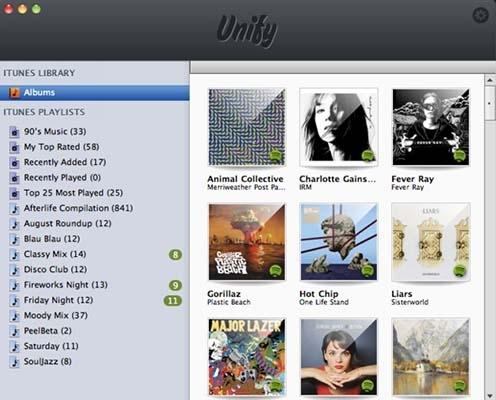Select the Liars Sisterworld album cover
The height and width of the screenshot is (400, 496).
pos(431,242)
